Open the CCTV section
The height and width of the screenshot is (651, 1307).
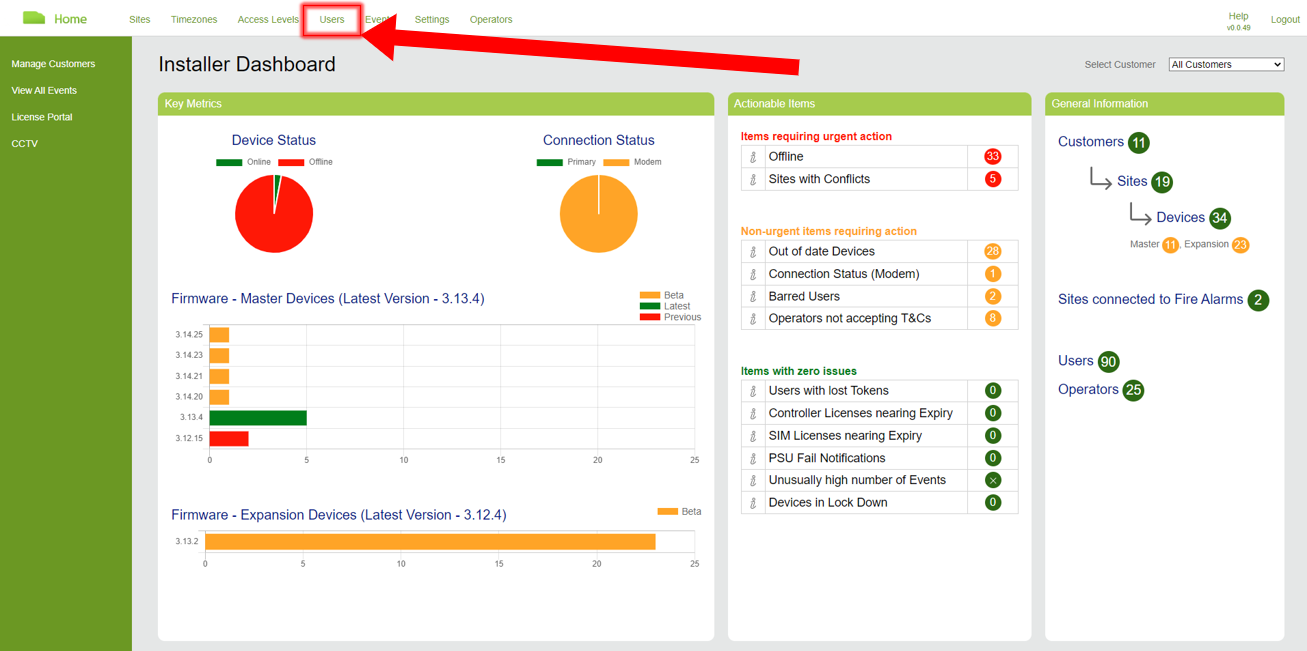[x=24, y=143]
